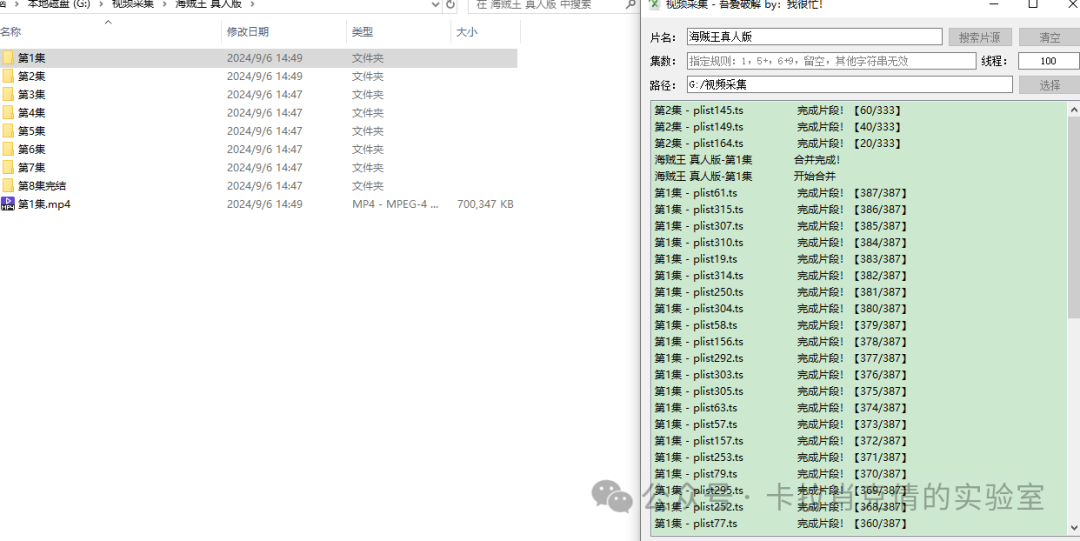This screenshot has height=541, width=1080.
Task: Click the 【387/387】 progress count
Action: pyautogui.click(x=879, y=193)
